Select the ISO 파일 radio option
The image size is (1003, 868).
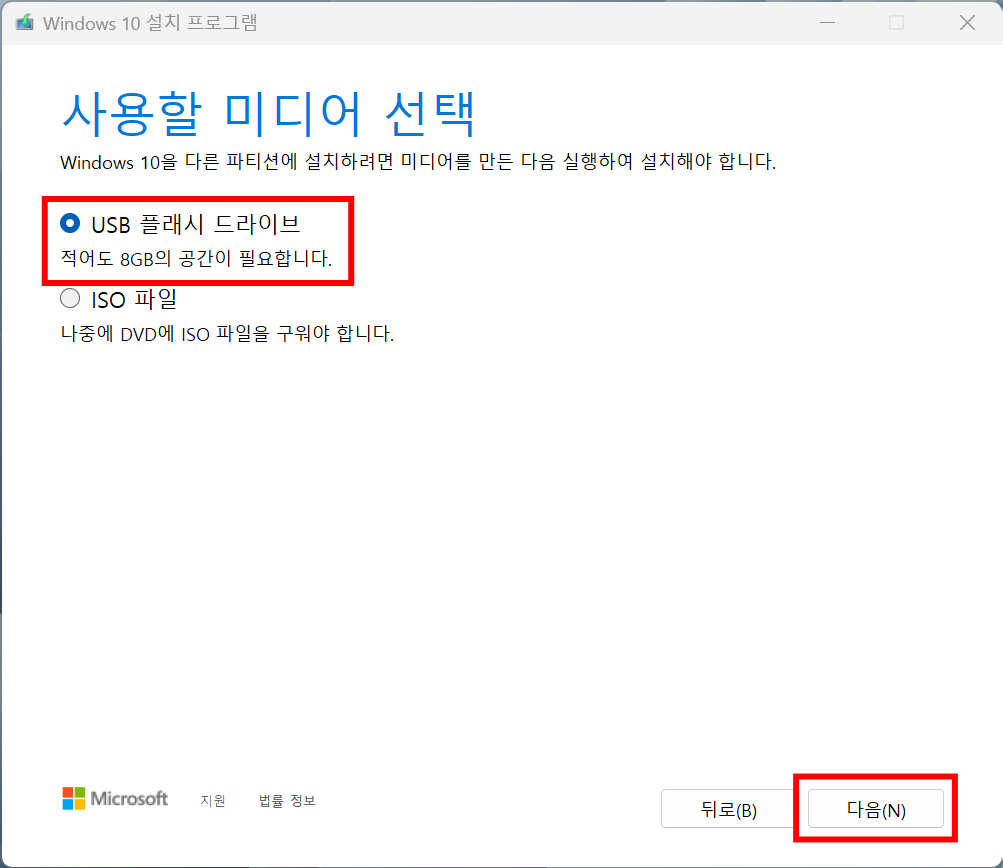point(70,298)
